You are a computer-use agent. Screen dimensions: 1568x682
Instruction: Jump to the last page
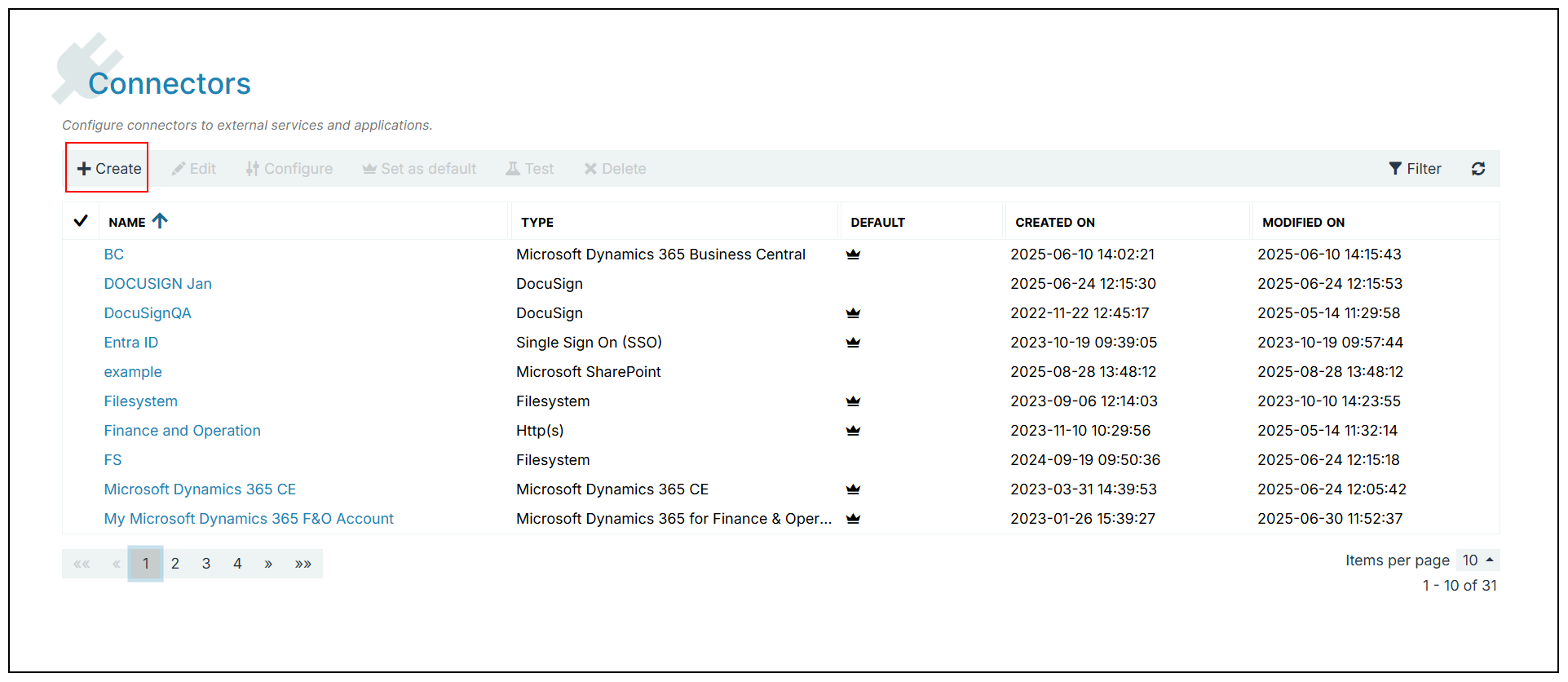tap(303, 564)
